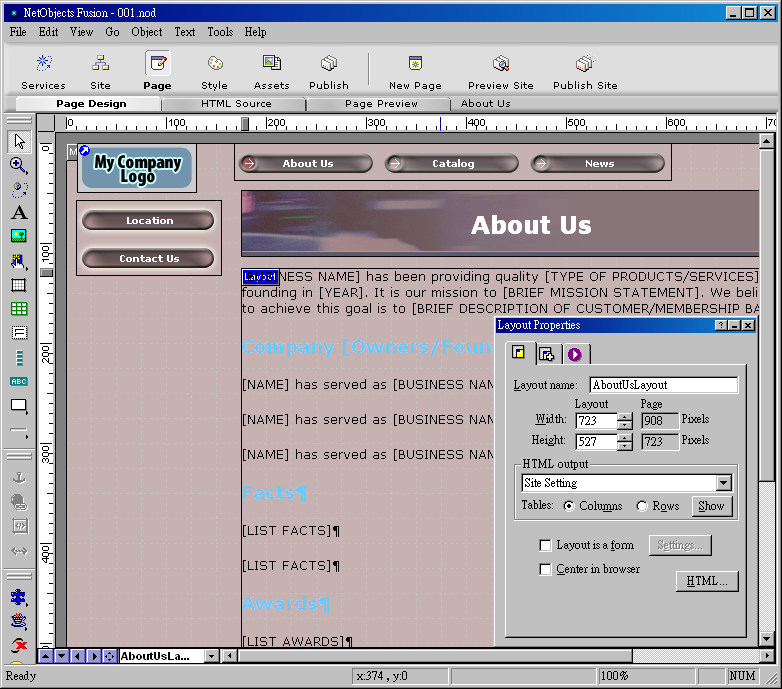Click the Layout Height value field
This screenshot has height=689, width=782.
[x=596, y=442]
